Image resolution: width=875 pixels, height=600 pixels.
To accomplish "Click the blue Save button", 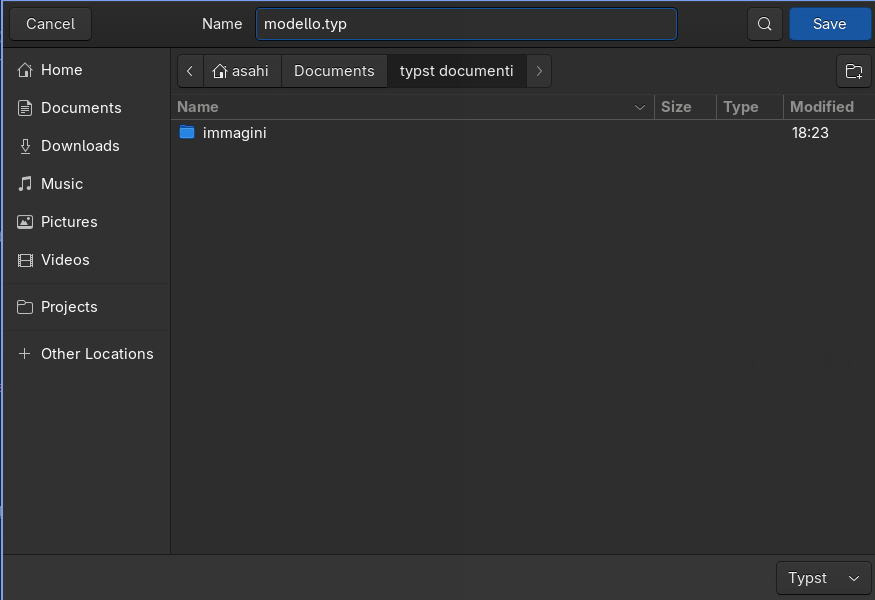I will pyautogui.click(x=830, y=24).
